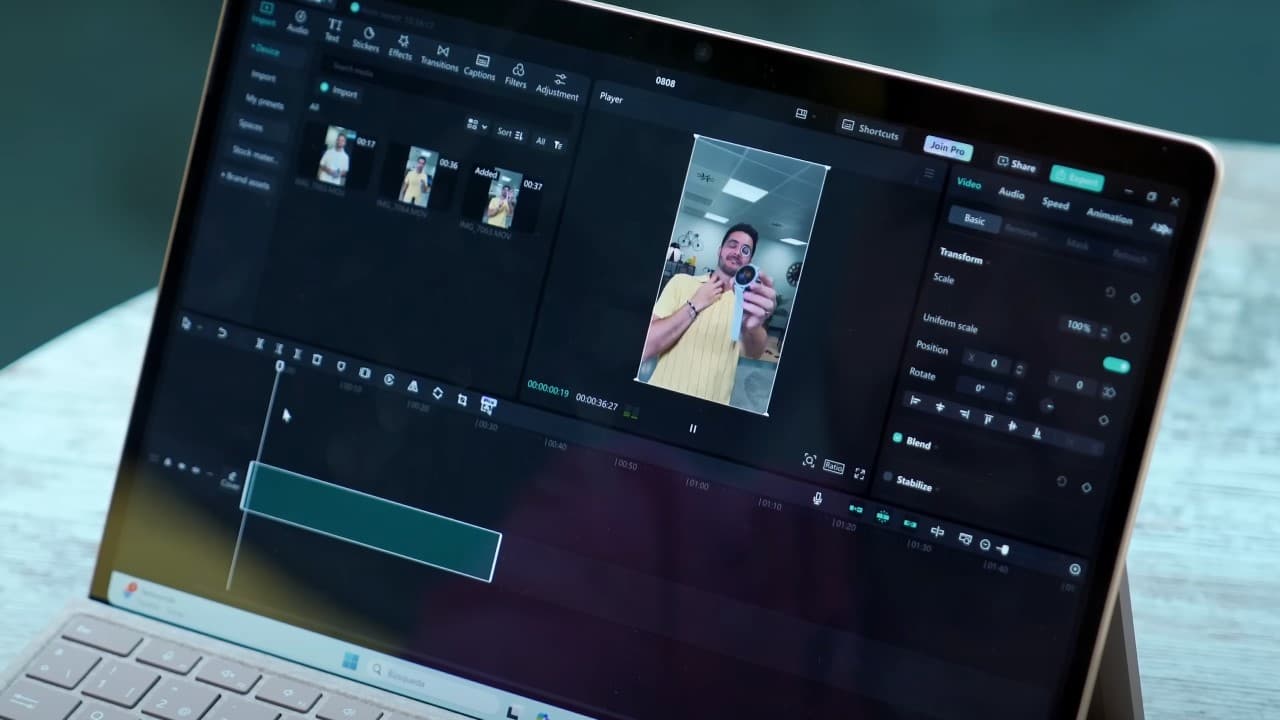Pause playback in the Player
Viewport: 1280px width, 720px height.
(x=693, y=429)
